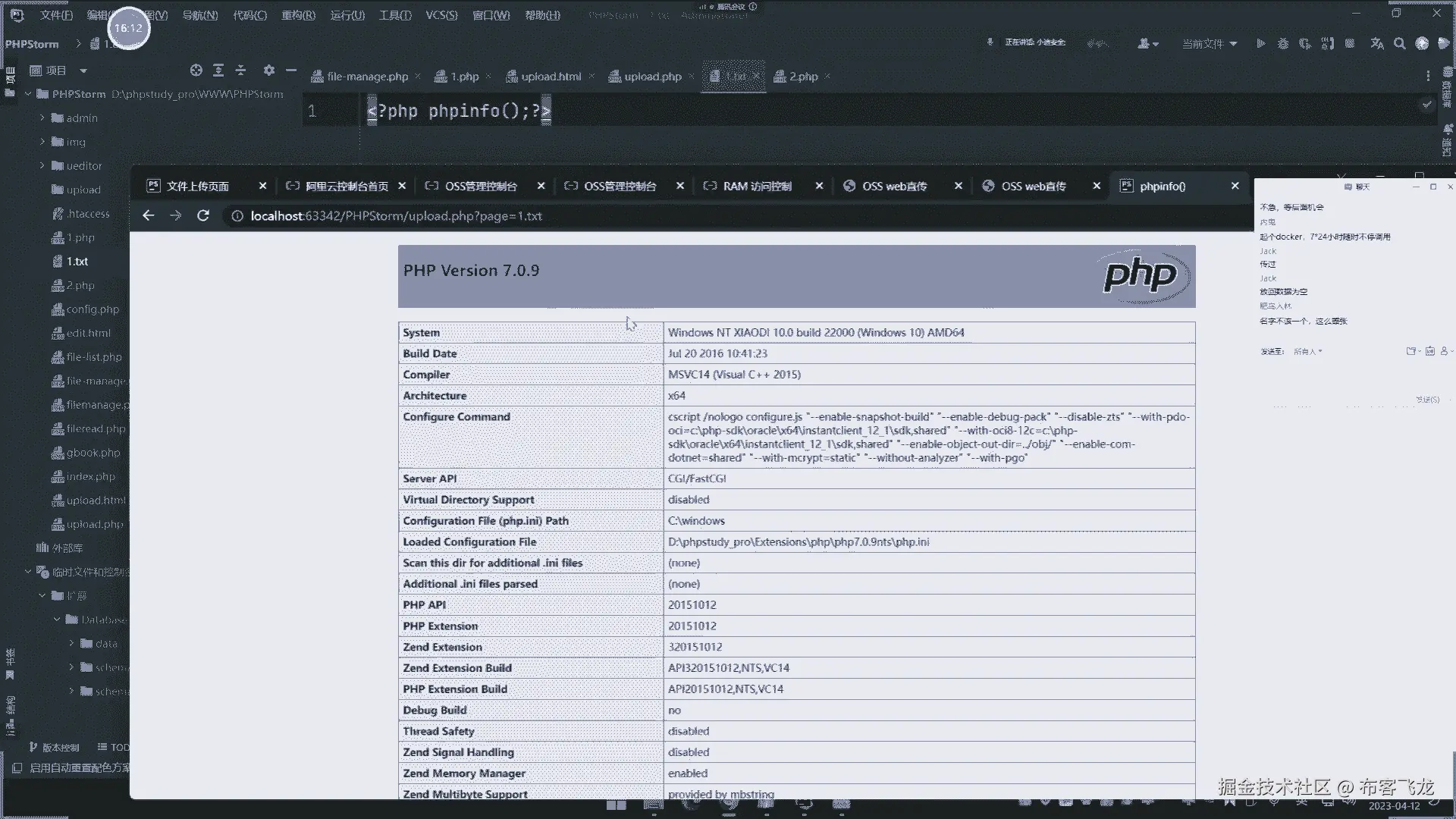Click the Debug bug icon in the toolbar

pyautogui.click(x=1282, y=44)
